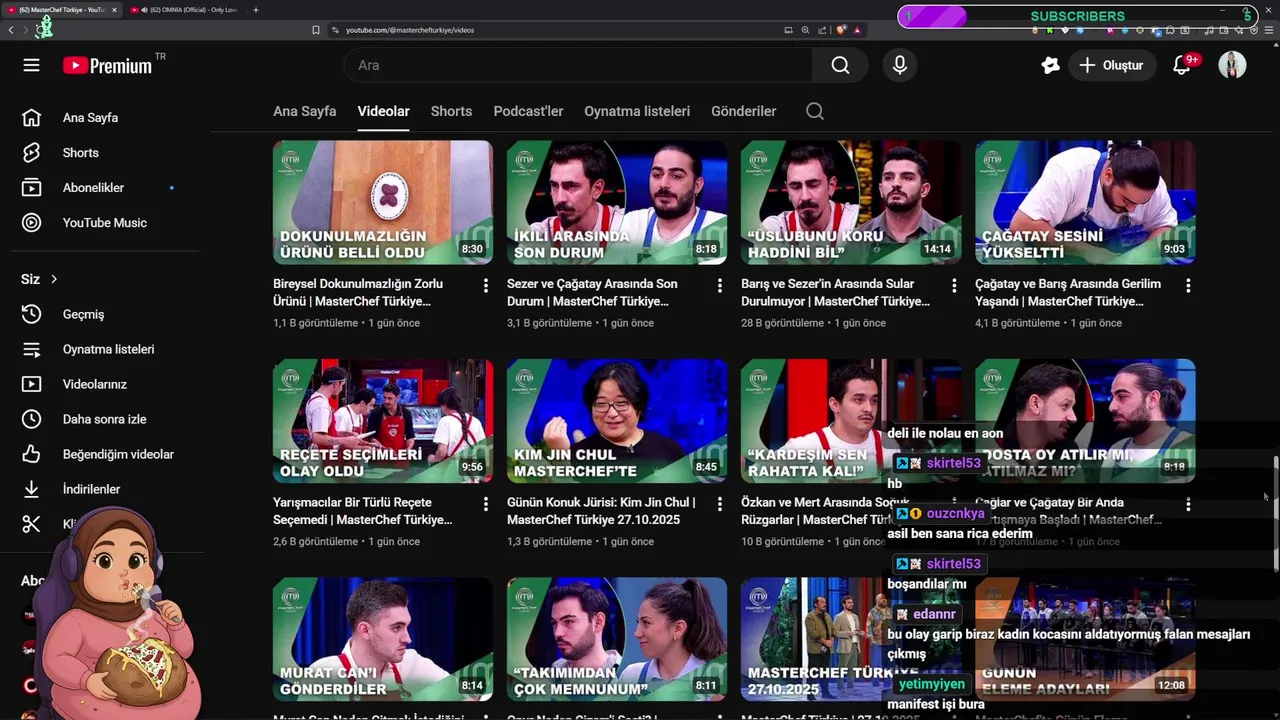Open options for Sezer ve Çağatay video
The image size is (1280, 720).
pyautogui.click(x=720, y=286)
